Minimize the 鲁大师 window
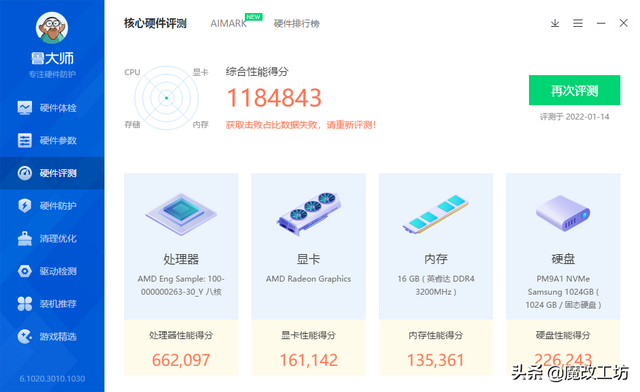The height and width of the screenshot is (392, 640). 601,23
